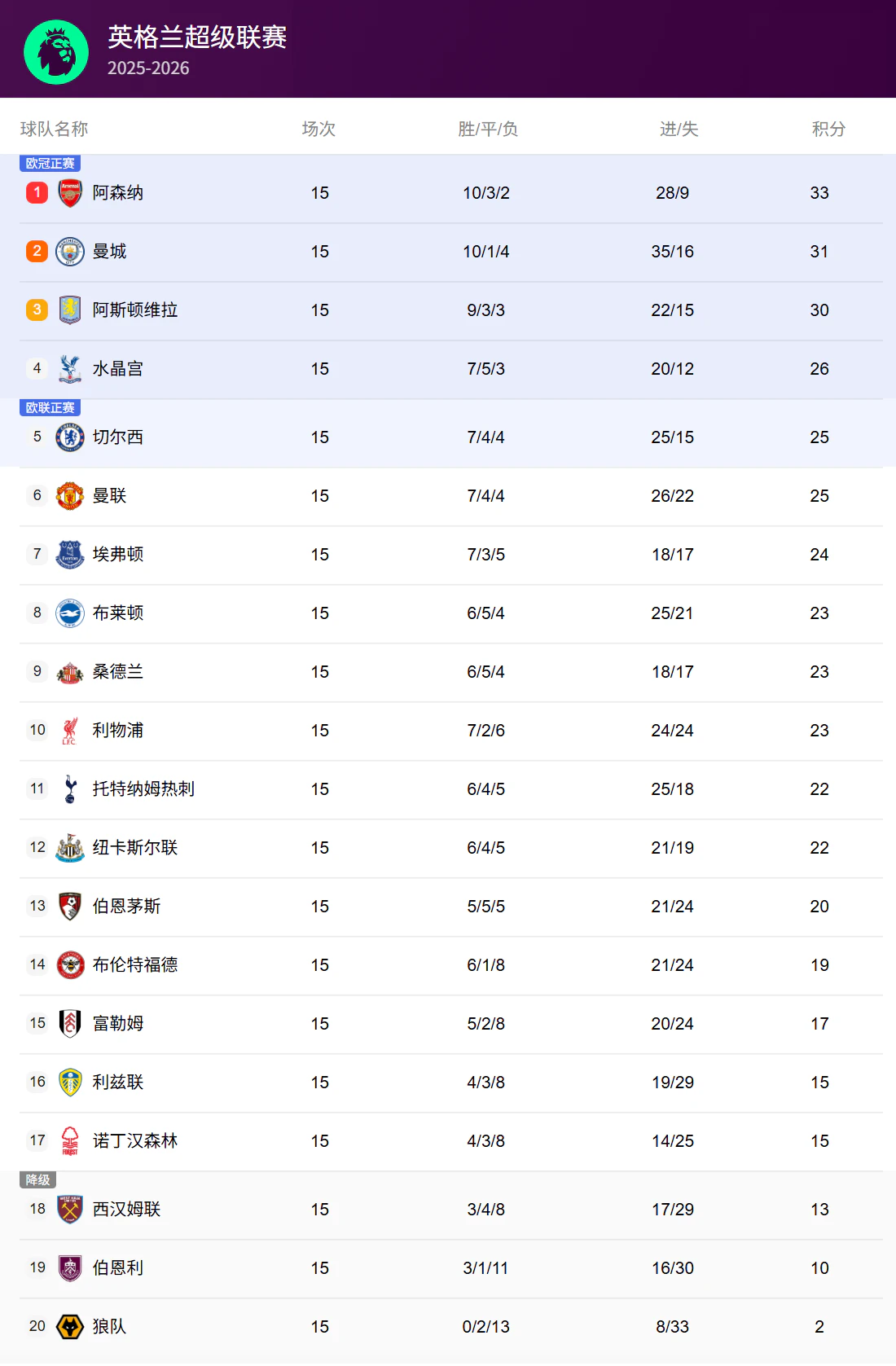Open the 水晶宫 team name link
Image resolution: width=896 pixels, height=1366 pixels.
click(117, 369)
